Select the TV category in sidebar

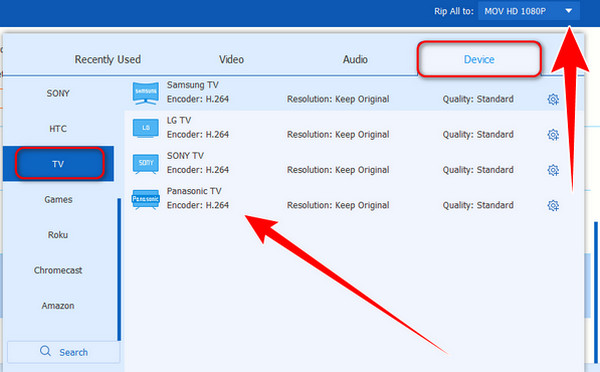pos(58,164)
